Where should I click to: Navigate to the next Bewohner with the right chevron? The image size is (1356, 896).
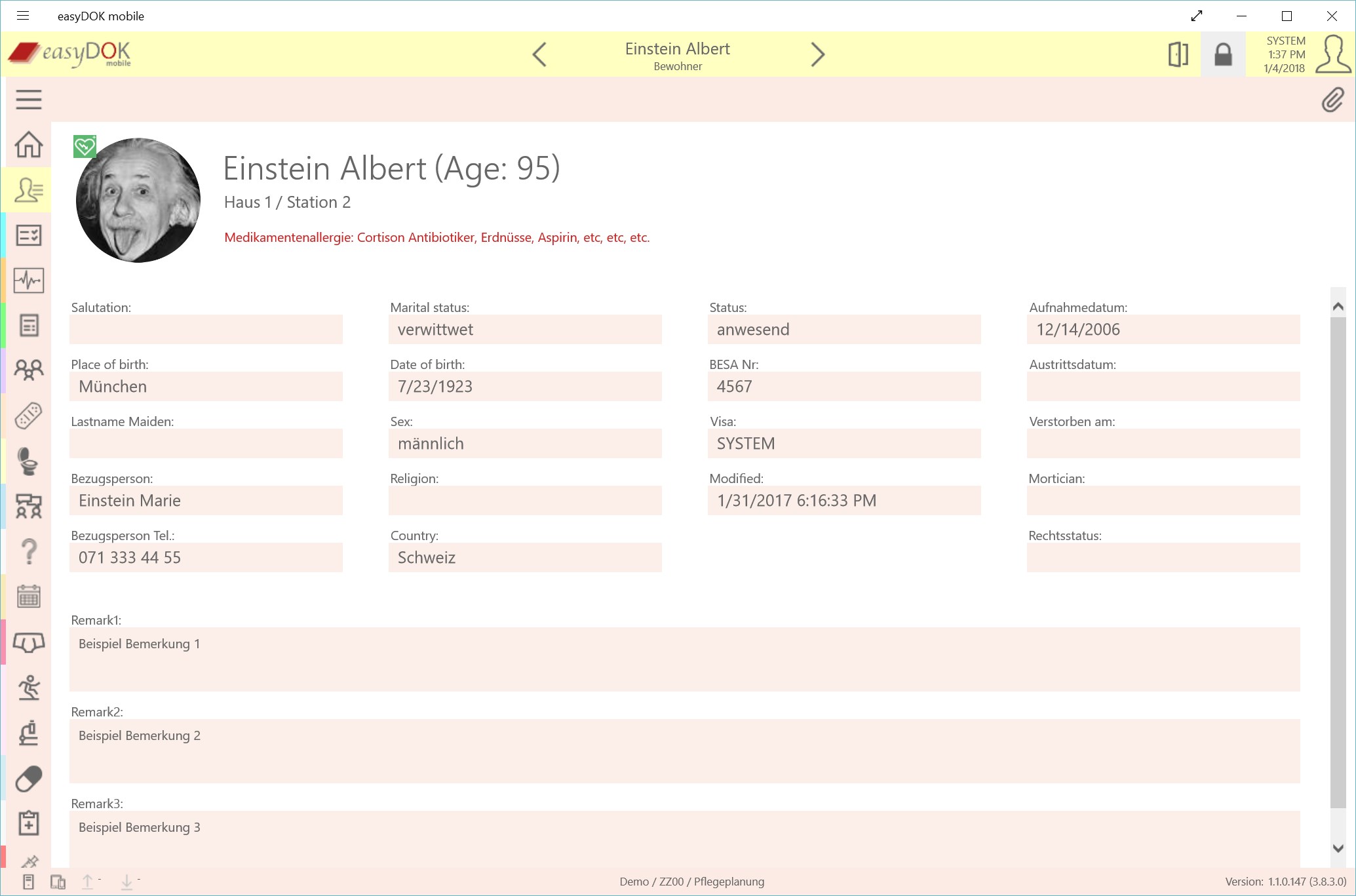[818, 54]
